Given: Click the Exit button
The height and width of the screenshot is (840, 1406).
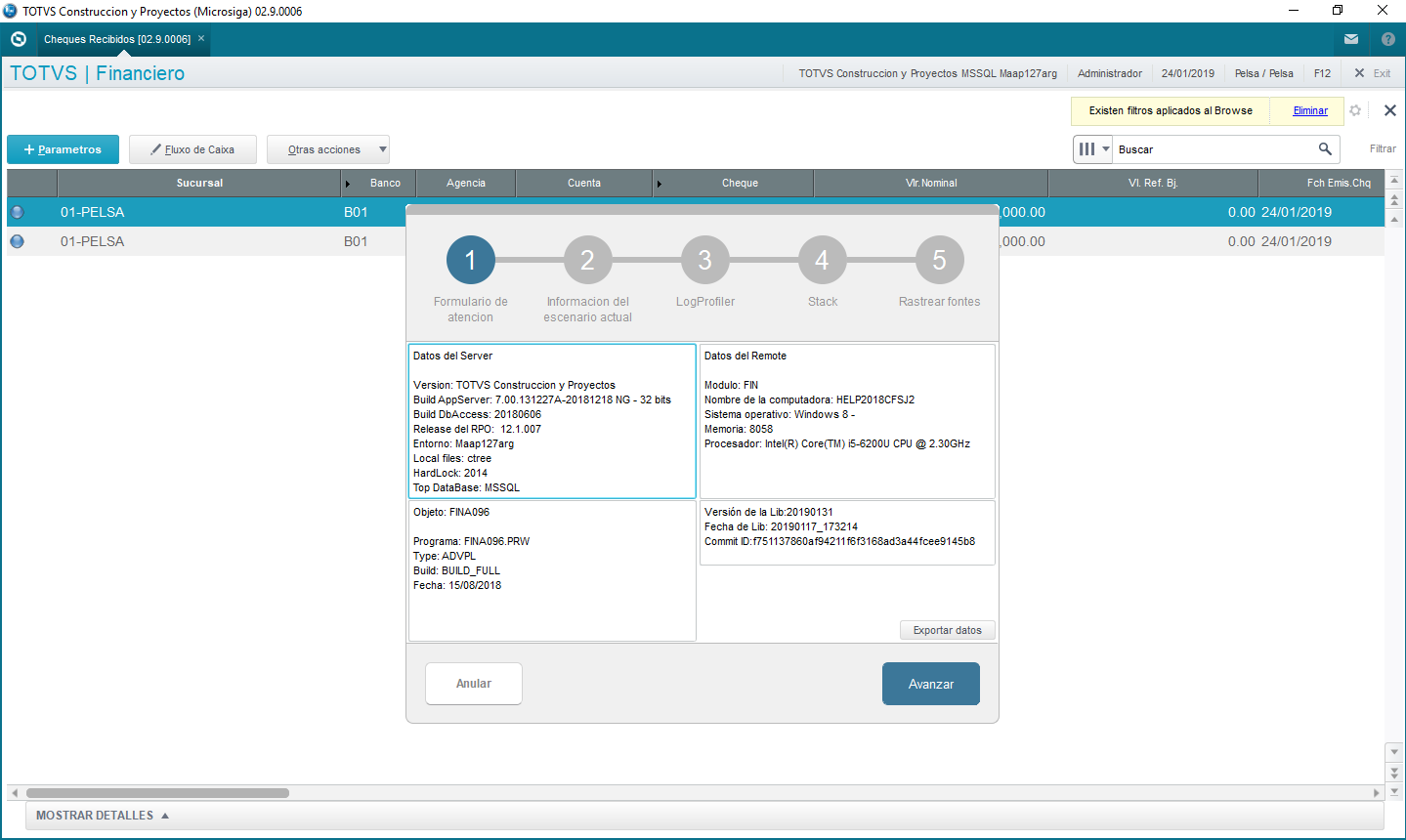Looking at the screenshot, I should (x=1372, y=73).
